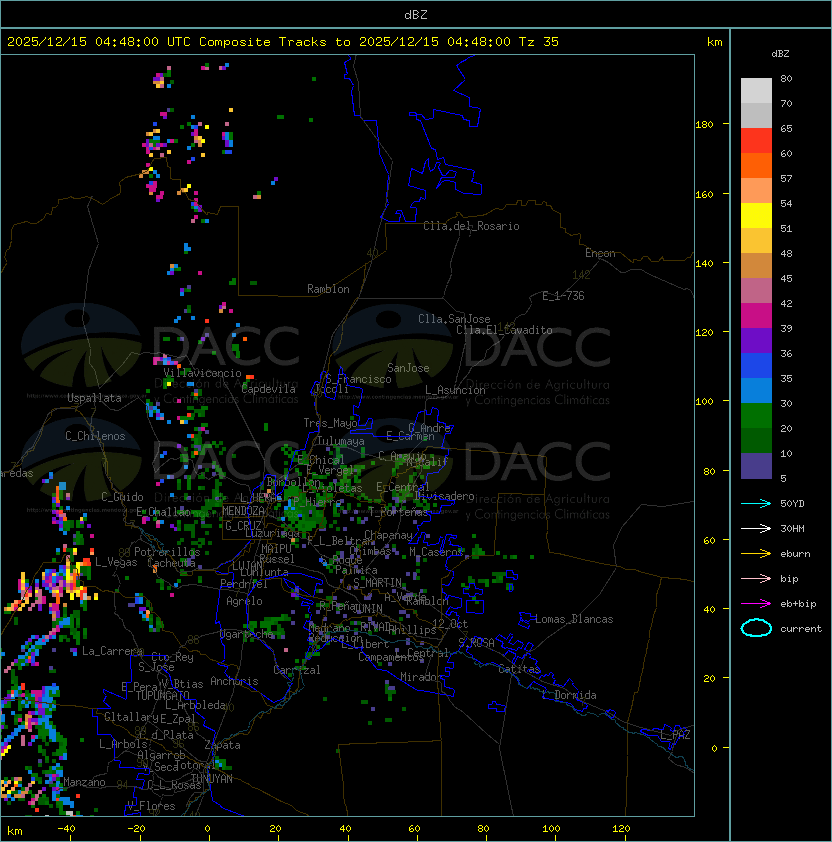Screen dimensions: 832x842
Task: Click the Lomas_Blancas place label
Action: click(574, 620)
